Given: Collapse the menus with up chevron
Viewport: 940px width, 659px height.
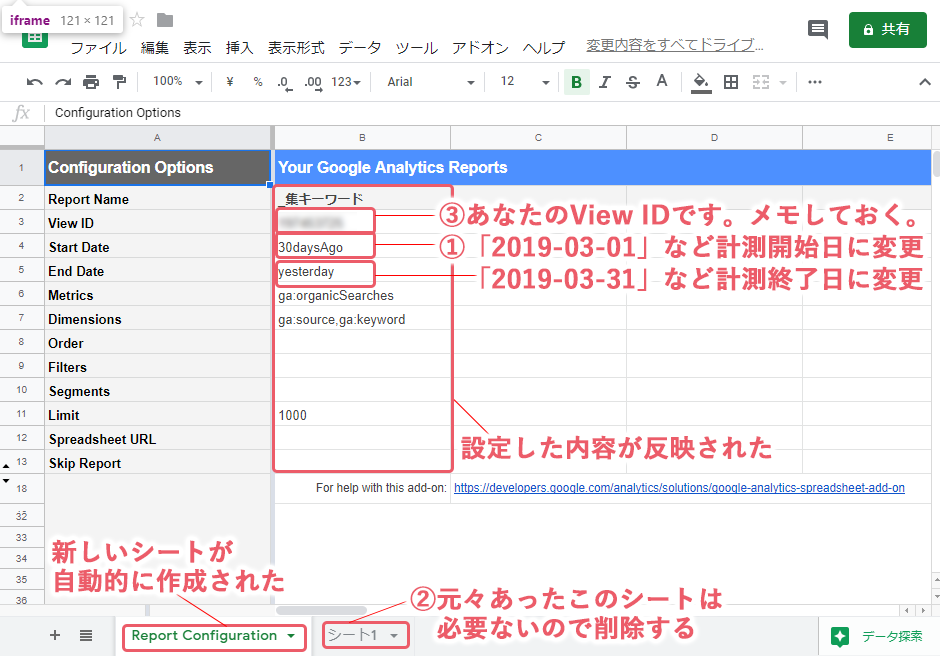Looking at the screenshot, I should pyautogui.click(x=925, y=82).
